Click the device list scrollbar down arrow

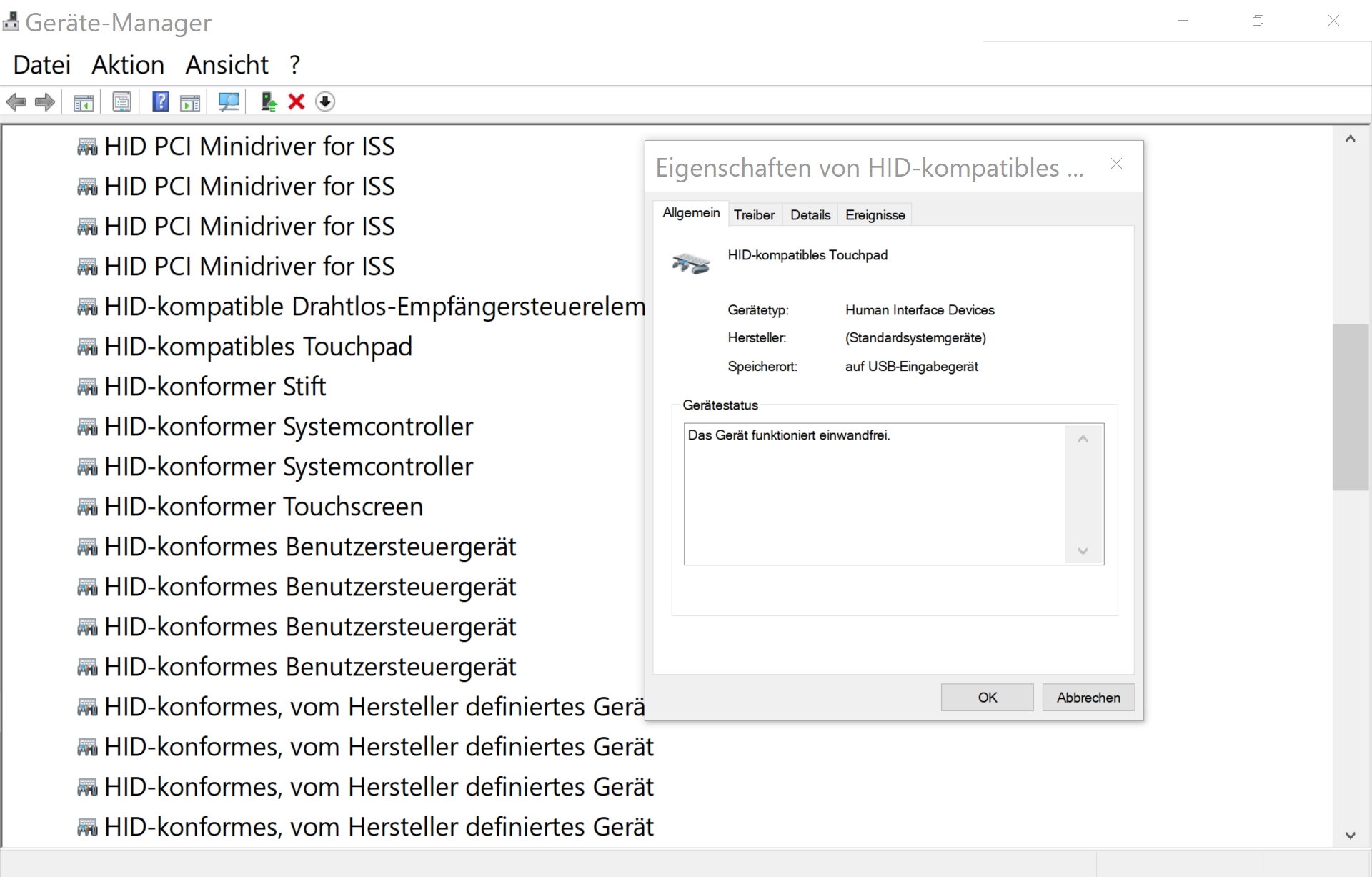1350,835
